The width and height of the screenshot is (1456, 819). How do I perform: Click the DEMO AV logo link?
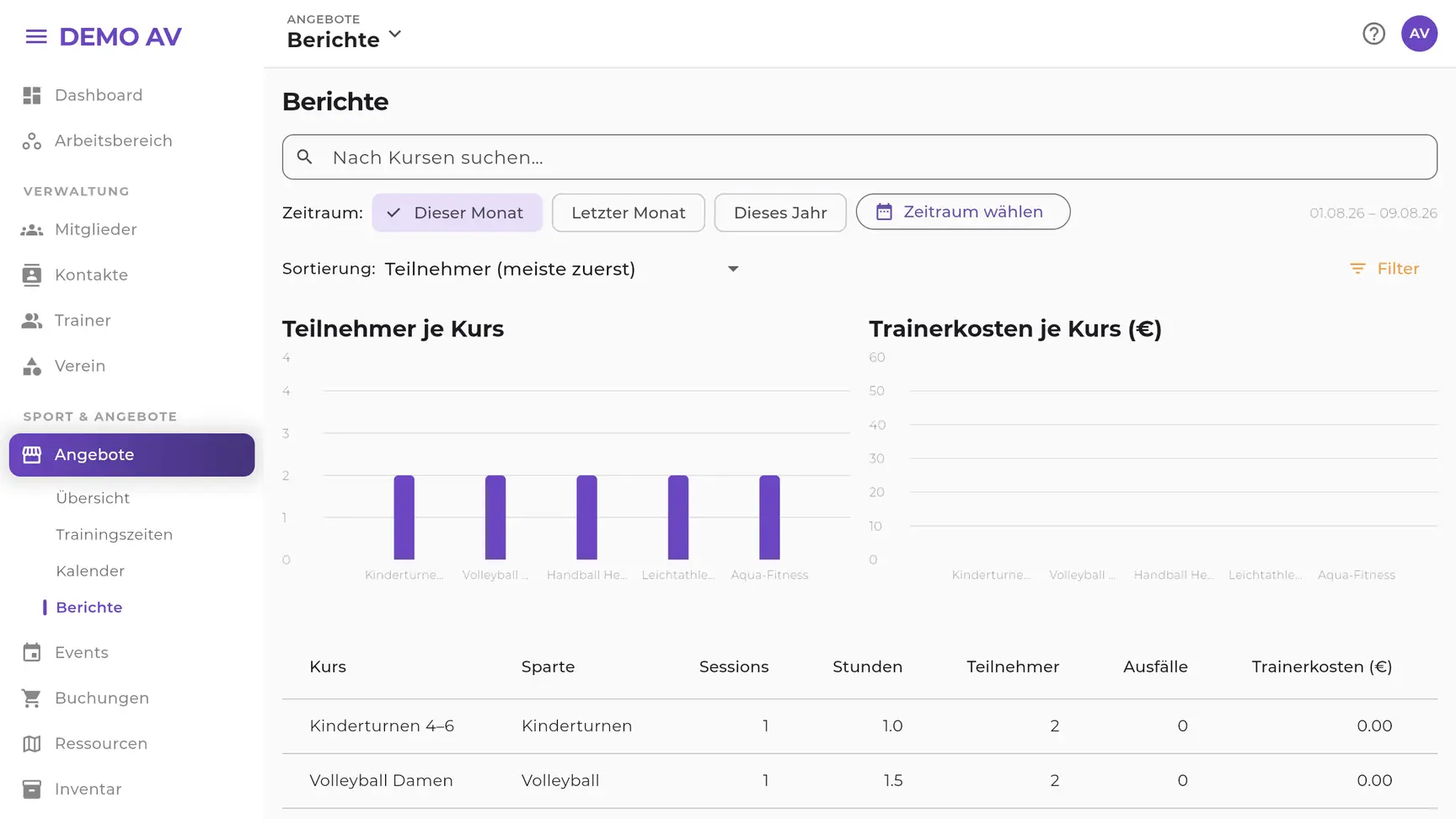pyautogui.click(x=120, y=36)
